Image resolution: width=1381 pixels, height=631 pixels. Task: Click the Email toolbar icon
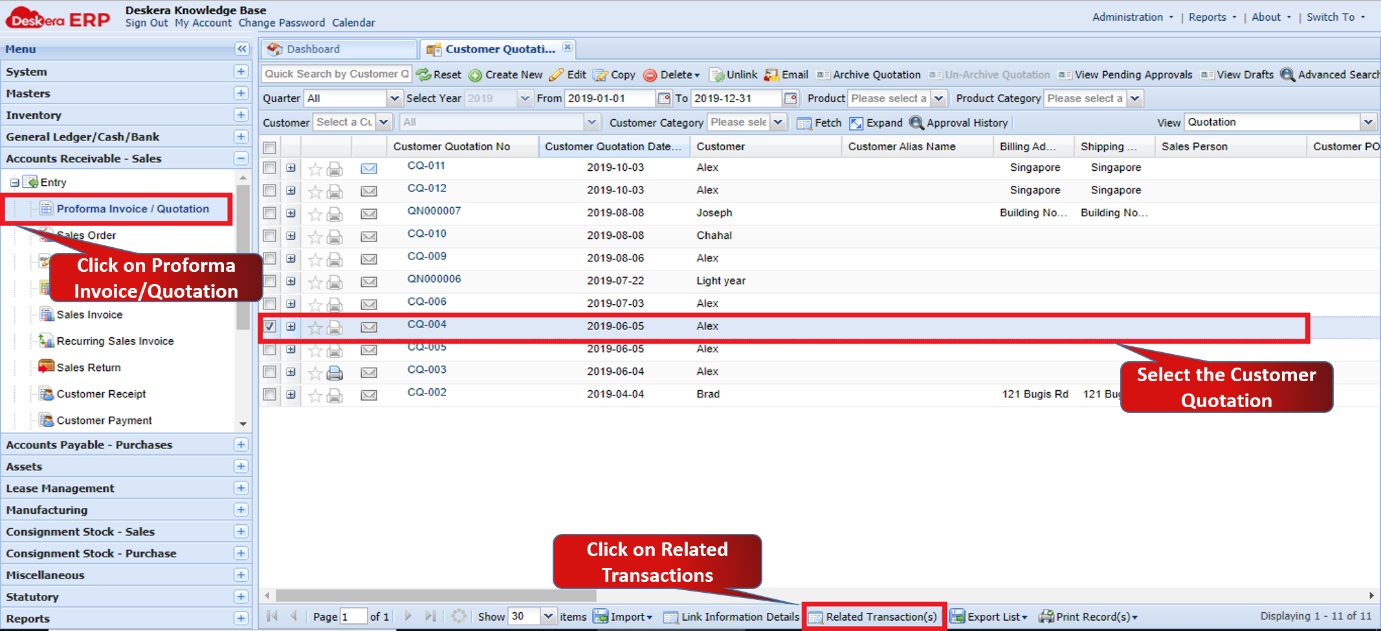coord(771,75)
